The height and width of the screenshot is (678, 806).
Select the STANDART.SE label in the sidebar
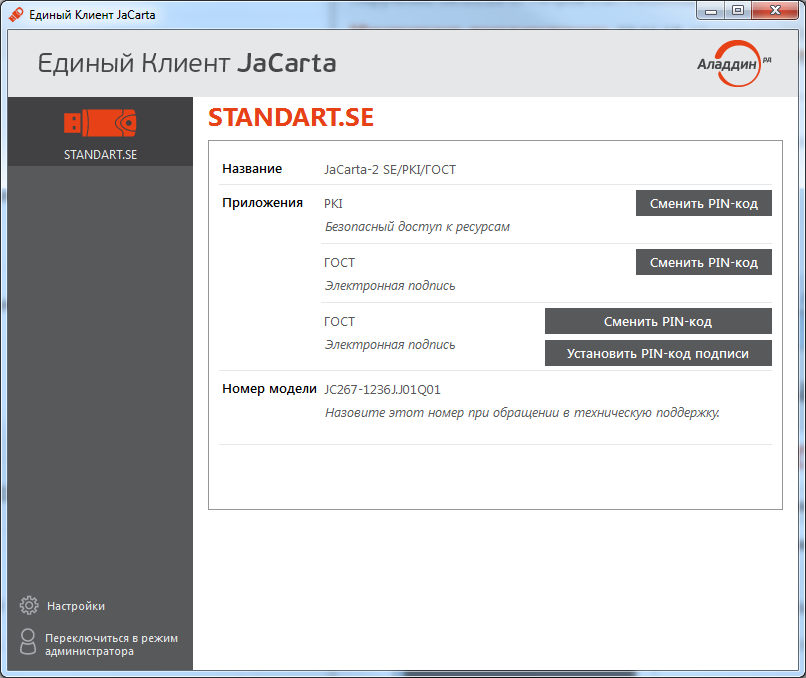coord(100,154)
